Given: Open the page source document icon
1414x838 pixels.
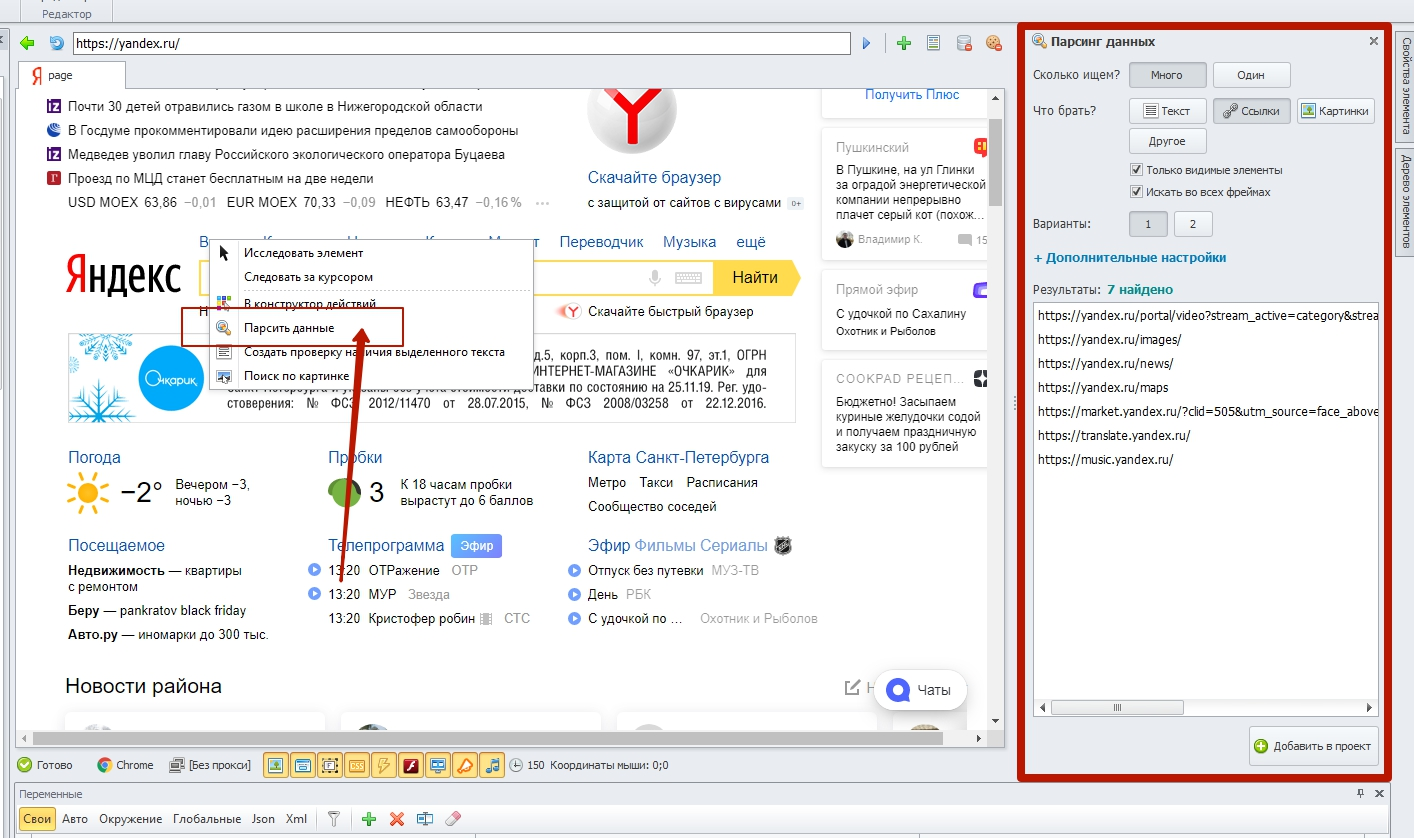Looking at the screenshot, I should pos(933,43).
